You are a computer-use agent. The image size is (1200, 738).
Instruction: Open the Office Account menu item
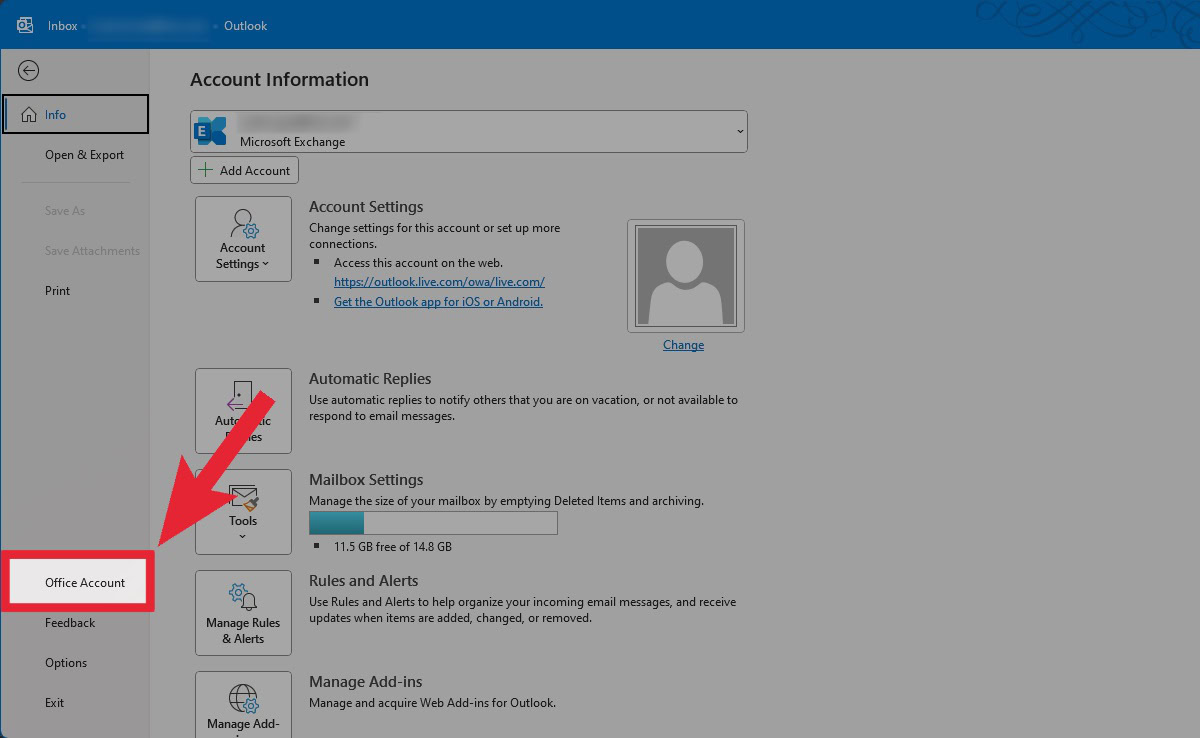coord(85,583)
